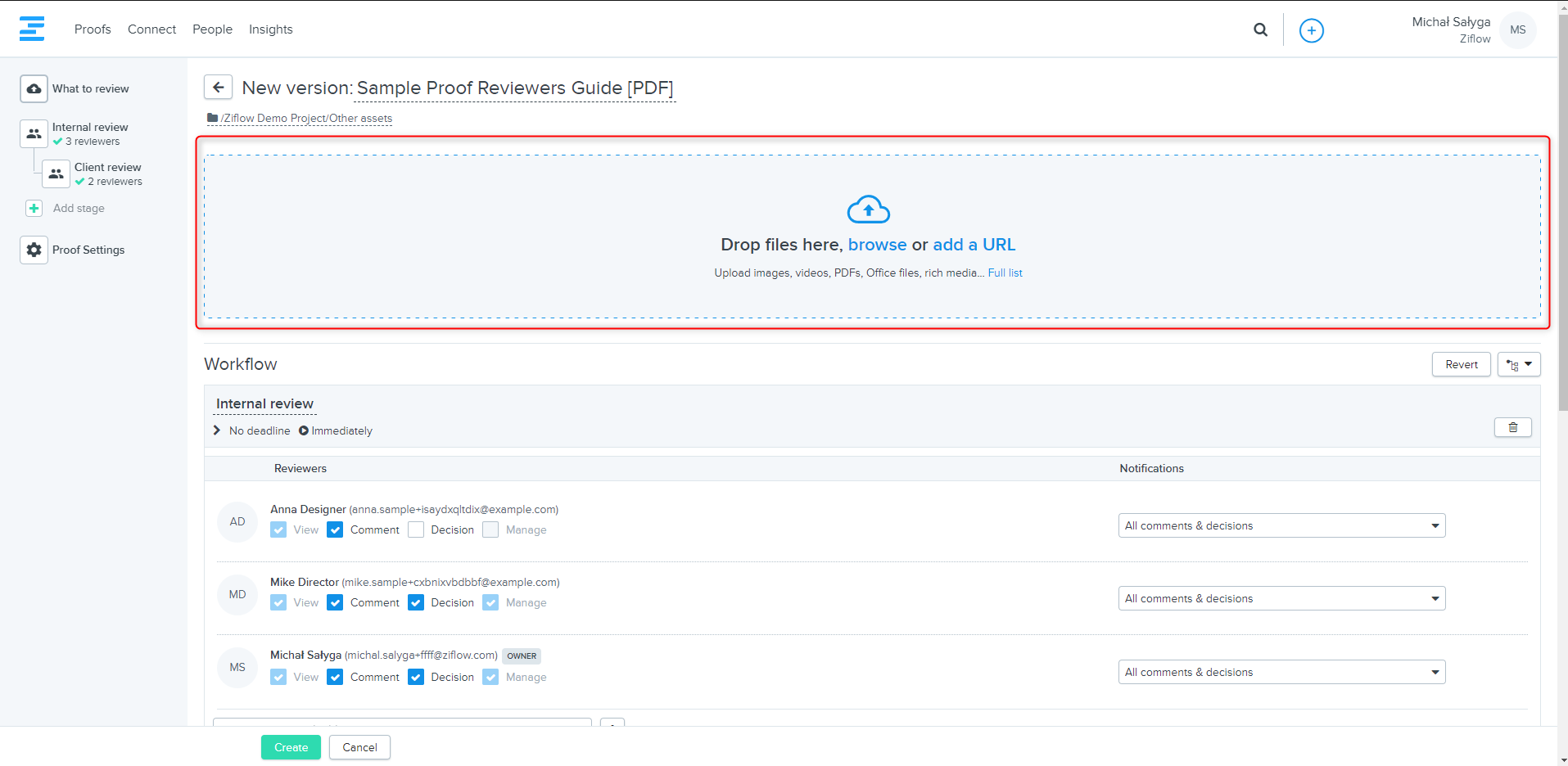Screen dimensions: 1568x766
Task: Click the back arrow button
Action: (x=218, y=88)
